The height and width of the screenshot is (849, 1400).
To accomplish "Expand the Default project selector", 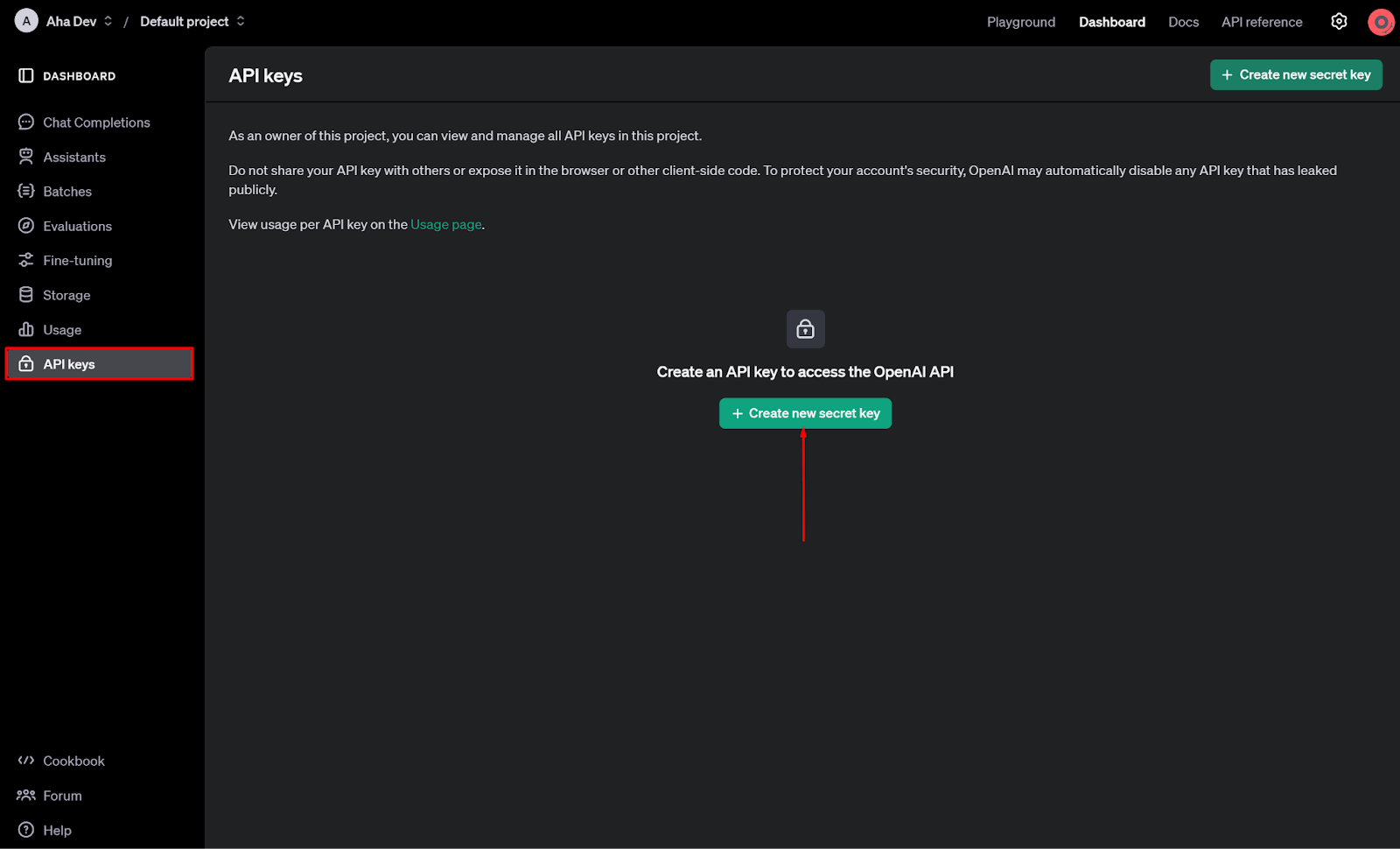I will click(x=241, y=21).
